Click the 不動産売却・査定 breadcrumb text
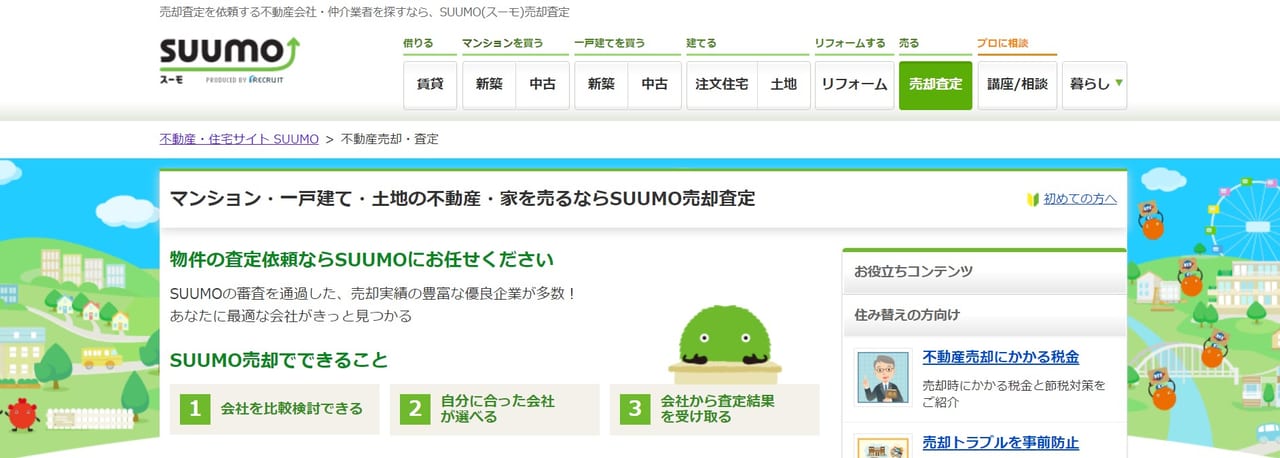The height and width of the screenshot is (458, 1280). point(390,139)
